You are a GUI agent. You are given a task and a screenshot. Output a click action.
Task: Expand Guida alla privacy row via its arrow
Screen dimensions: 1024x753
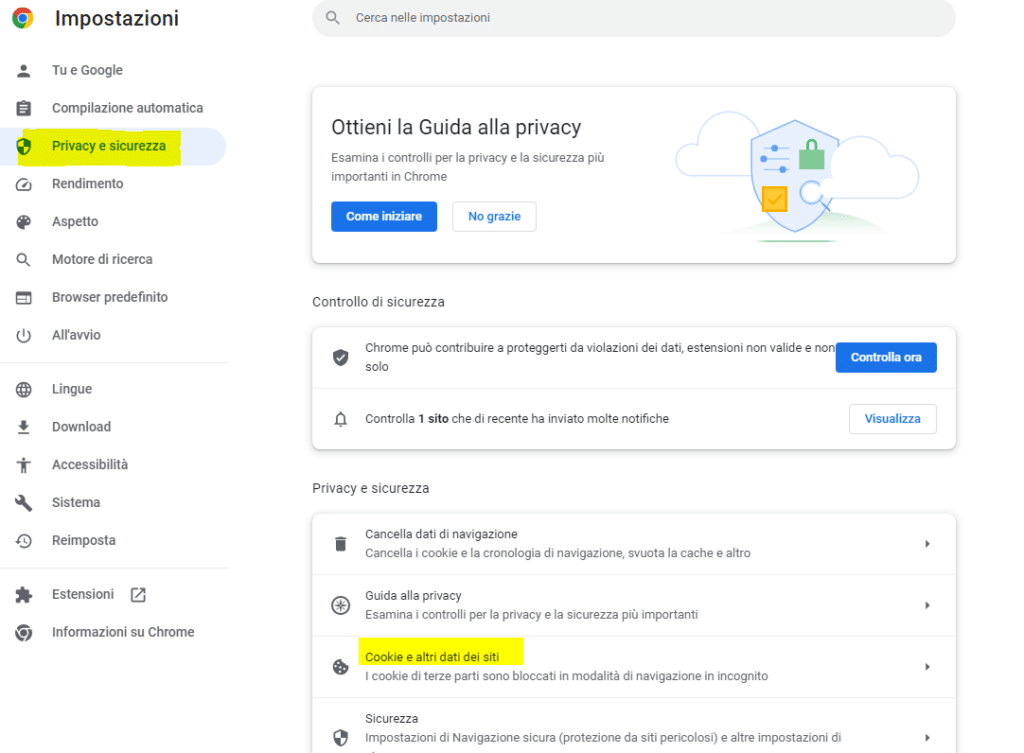(927, 605)
